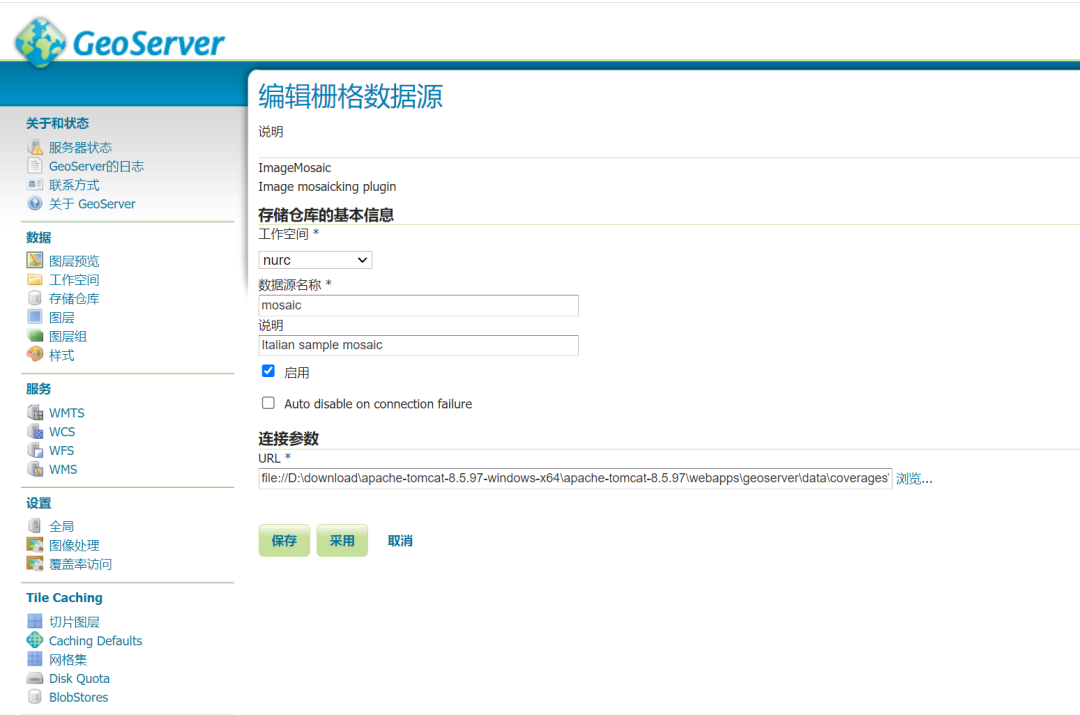Open the 工作空间 nurc dropdown
This screenshot has height=715, width=1080.
tap(315, 260)
